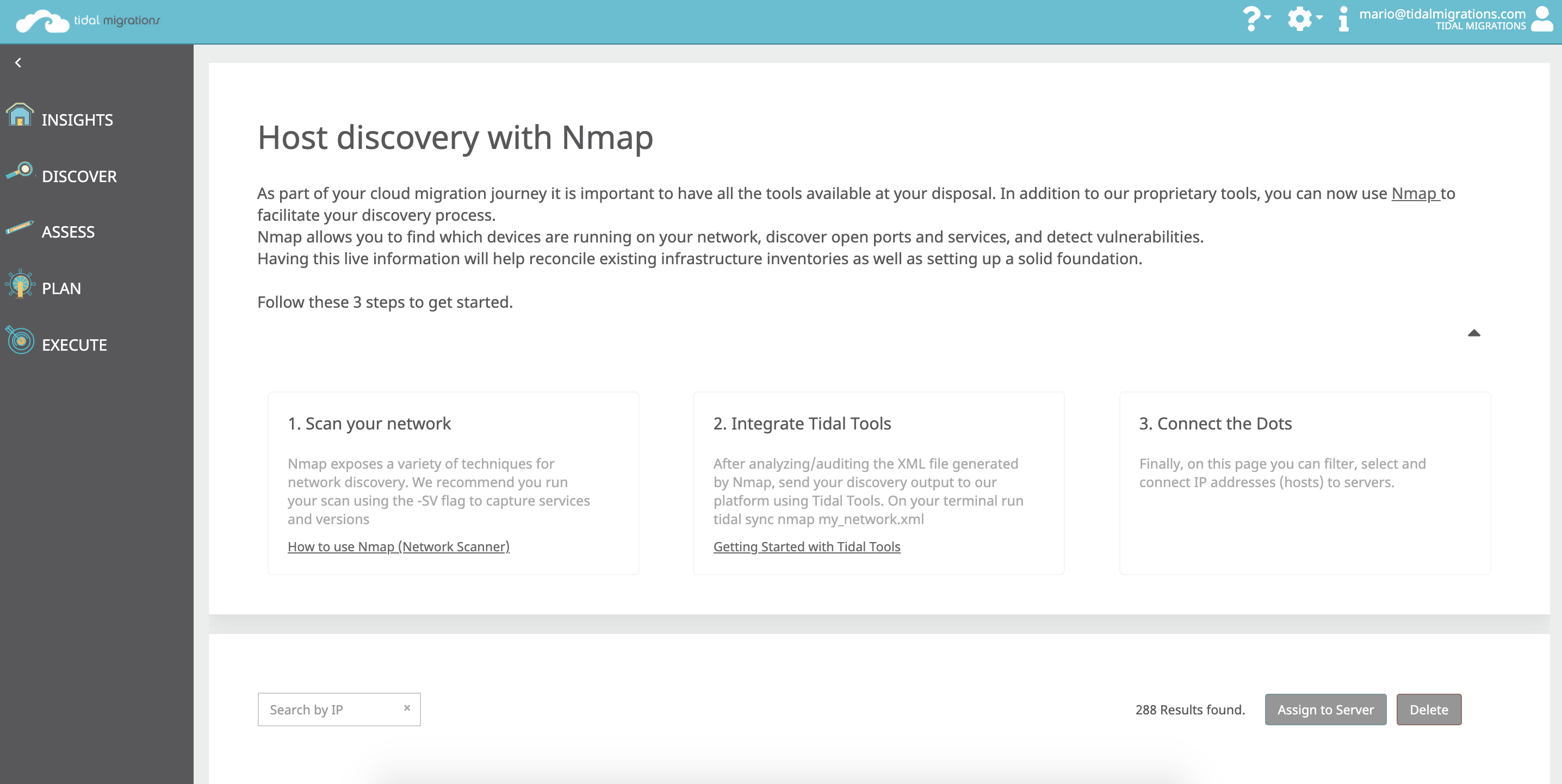The height and width of the screenshot is (784, 1562).
Task: Click the Delete button
Action: [x=1428, y=709]
